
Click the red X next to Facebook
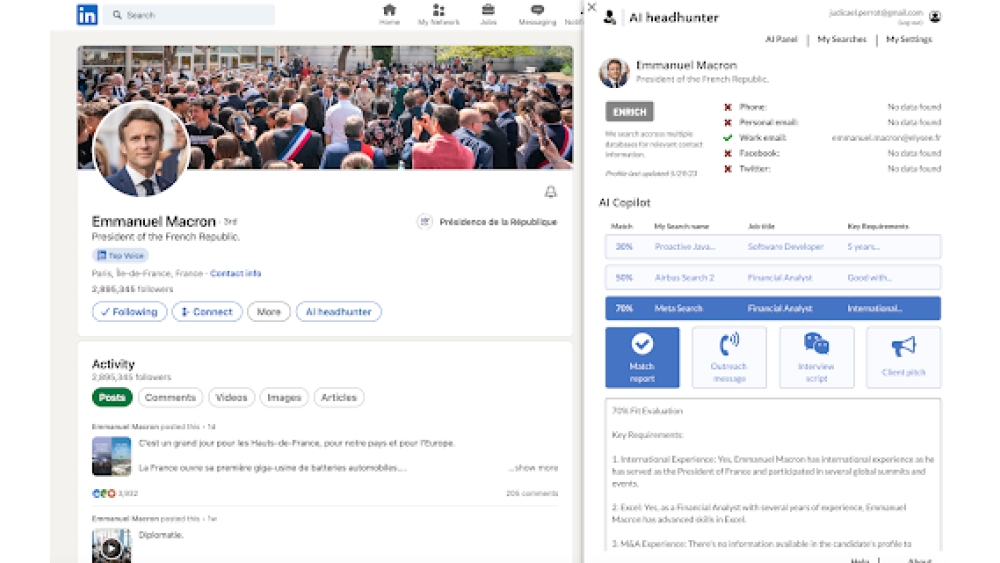coord(728,154)
